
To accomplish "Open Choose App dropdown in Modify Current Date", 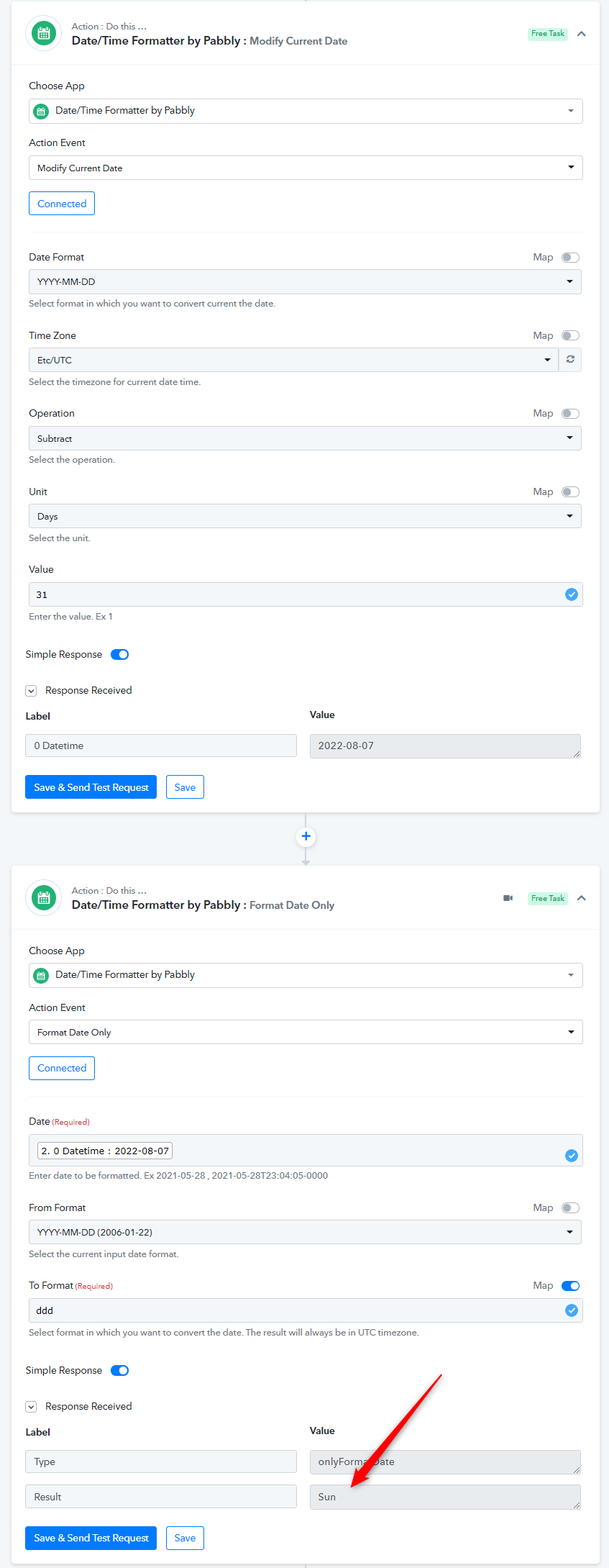I will pos(306,111).
